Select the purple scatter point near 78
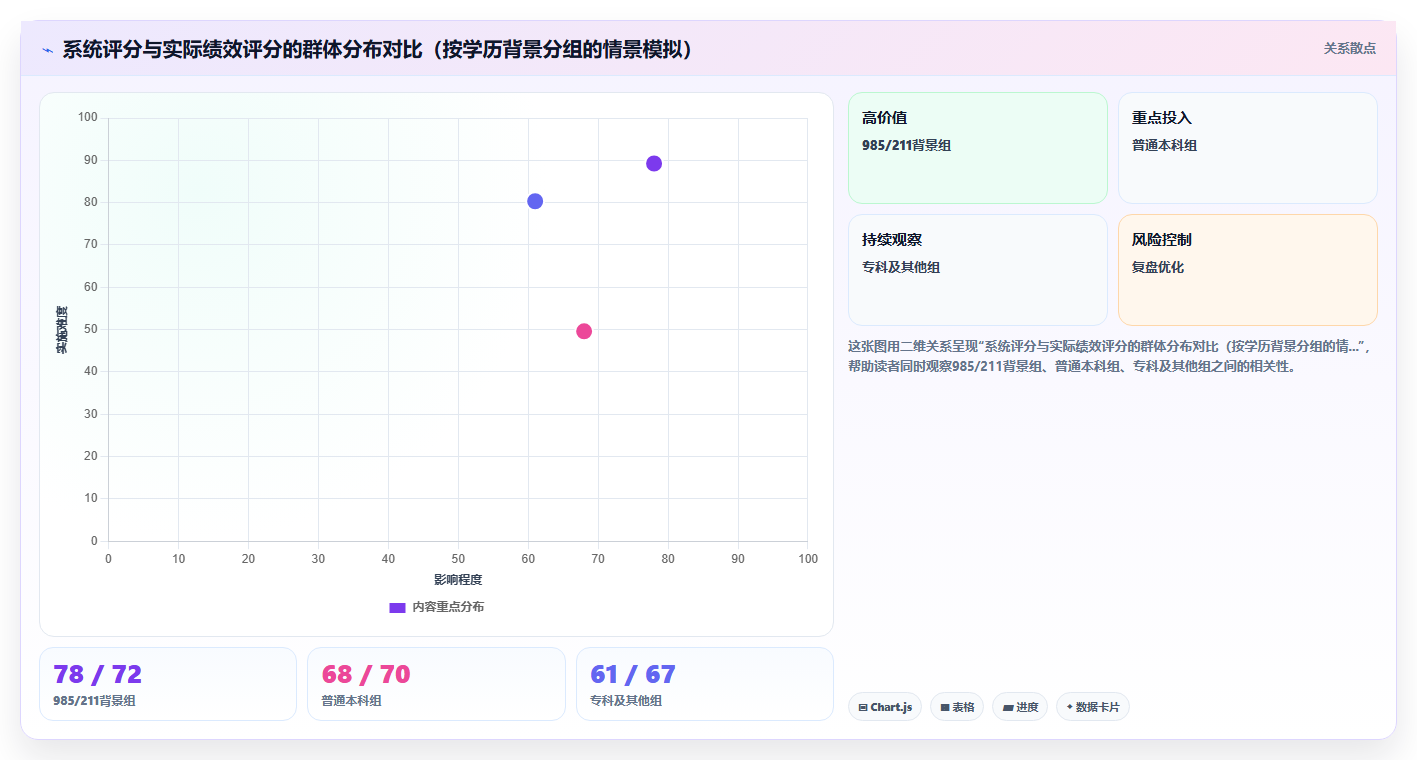Image resolution: width=1417 pixels, height=760 pixels. point(654,164)
